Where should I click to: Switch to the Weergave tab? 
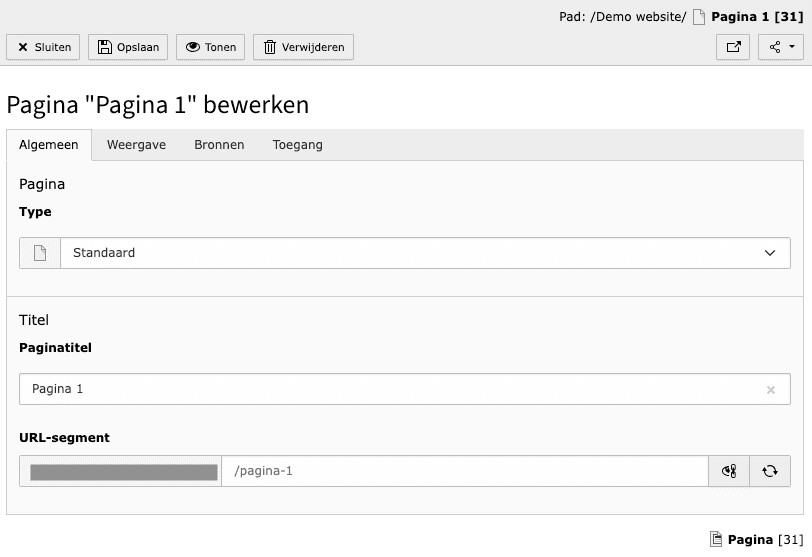pyautogui.click(x=136, y=145)
